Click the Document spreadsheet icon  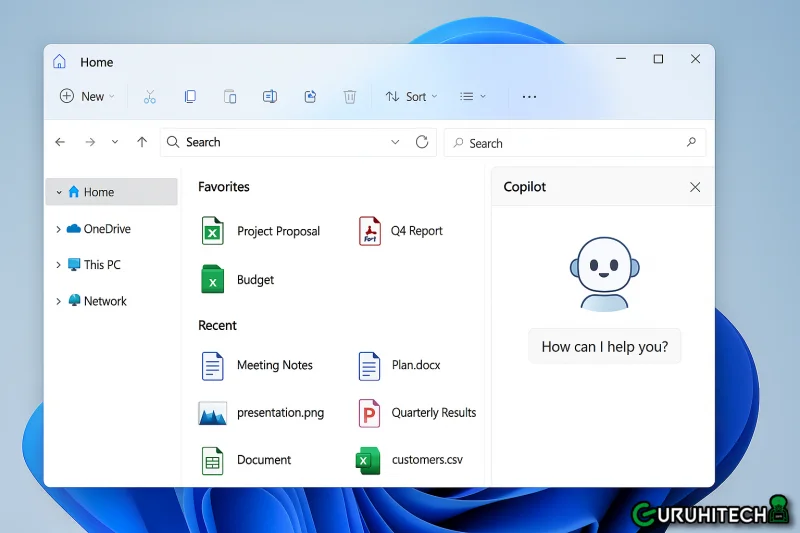(x=212, y=461)
